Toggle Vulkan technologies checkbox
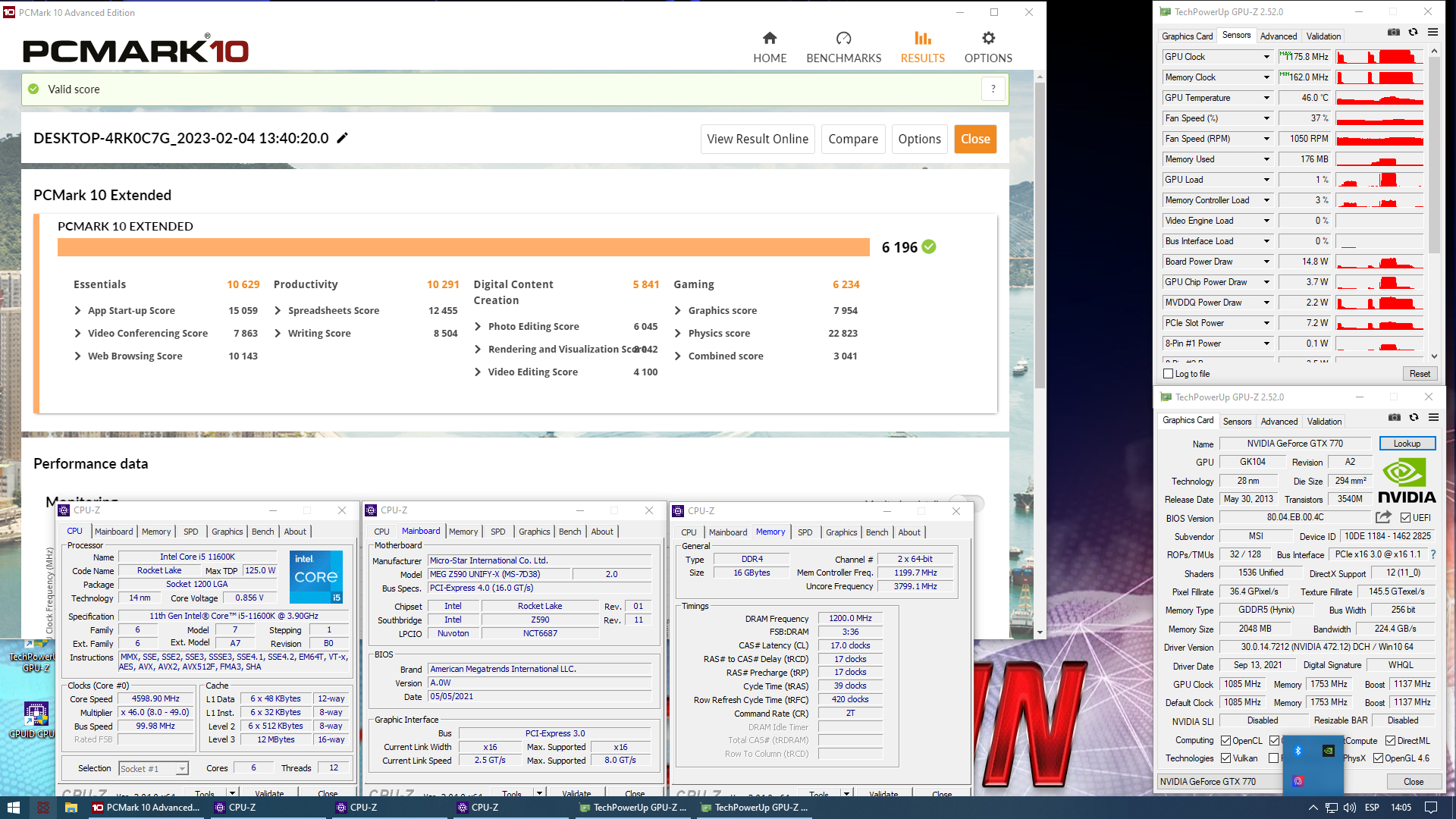 click(1226, 758)
